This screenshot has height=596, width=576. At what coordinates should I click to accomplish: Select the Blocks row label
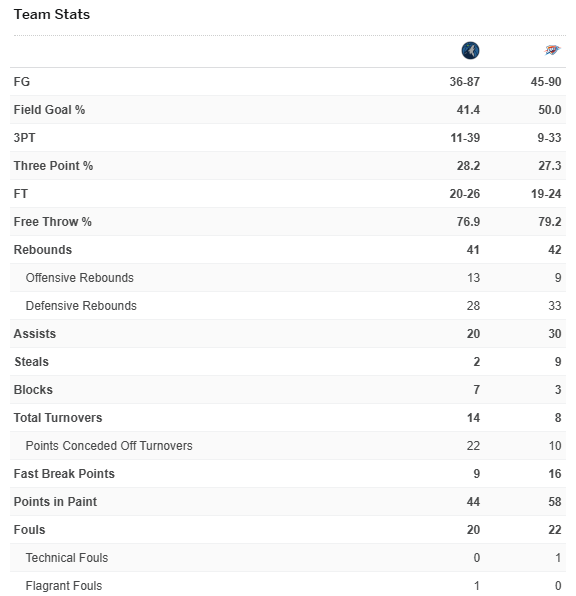pyautogui.click(x=33, y=390)
